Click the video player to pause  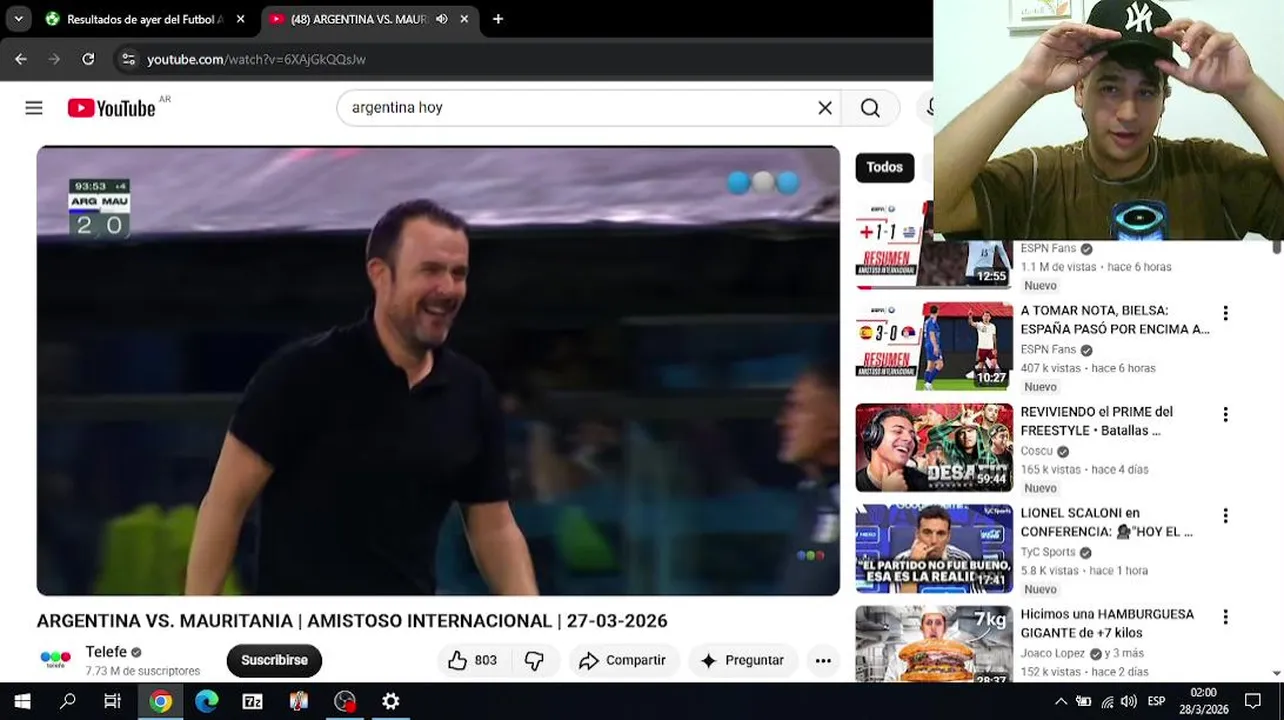tap(438, 371)
